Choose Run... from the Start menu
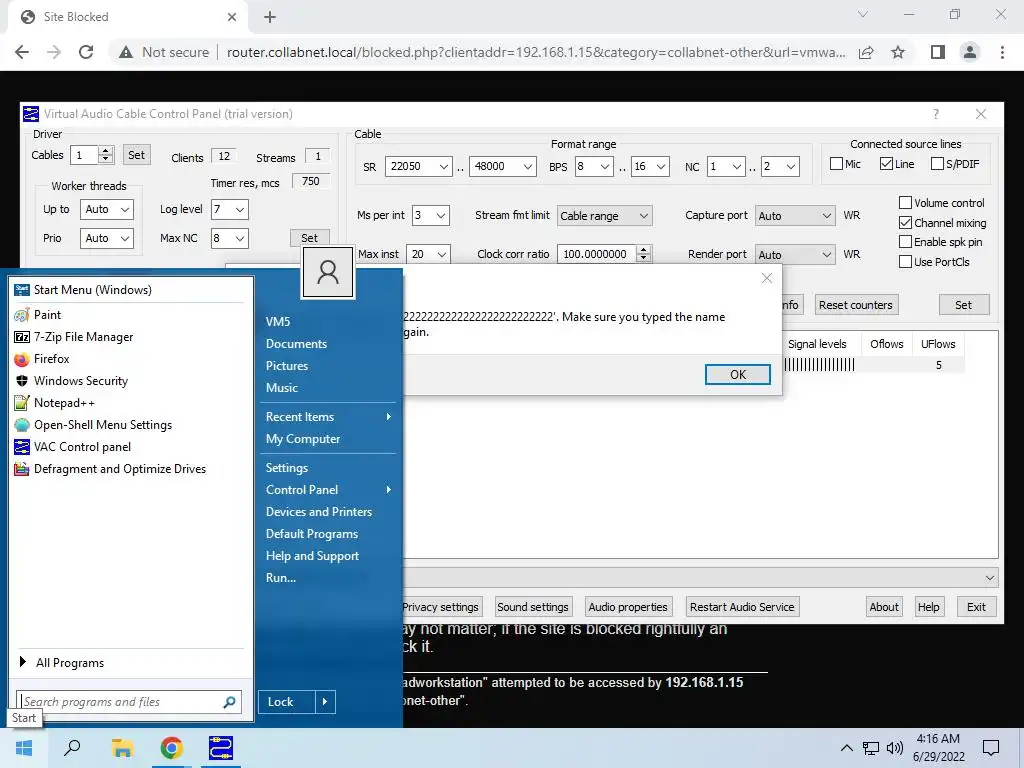 [281, 578]
